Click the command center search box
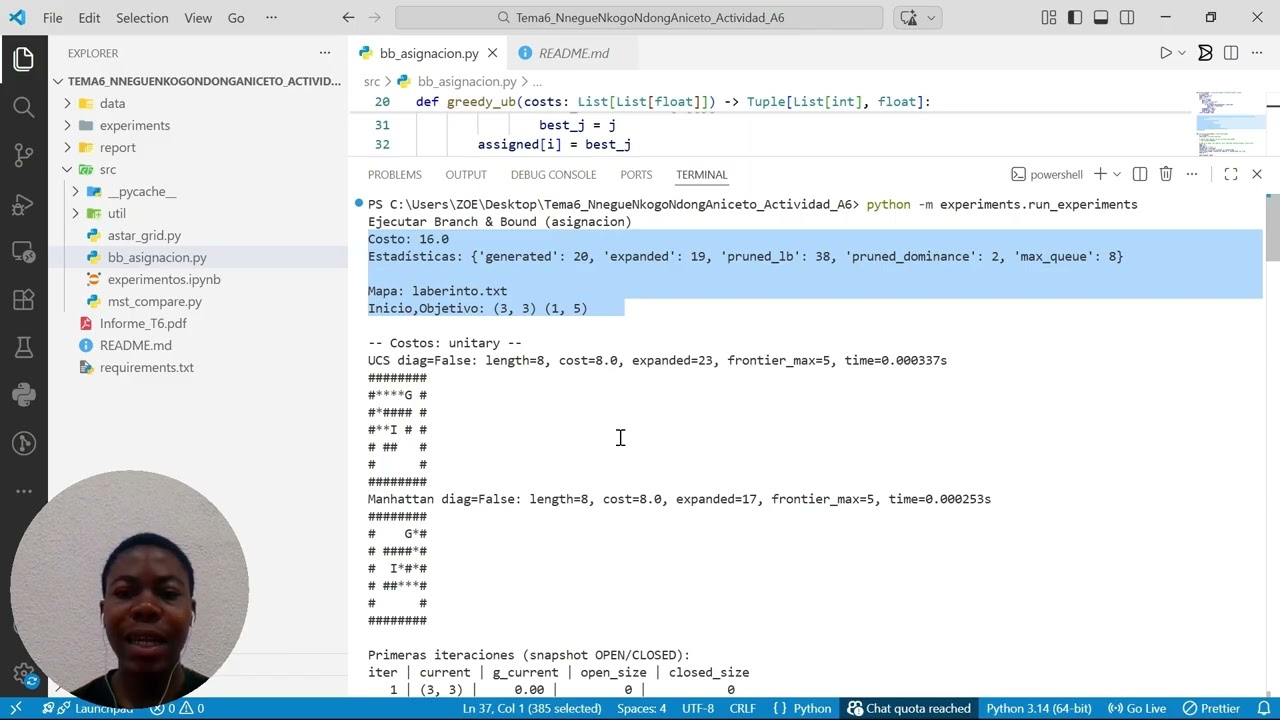This screenshot has width=1280, height=720. coord(639,17)
